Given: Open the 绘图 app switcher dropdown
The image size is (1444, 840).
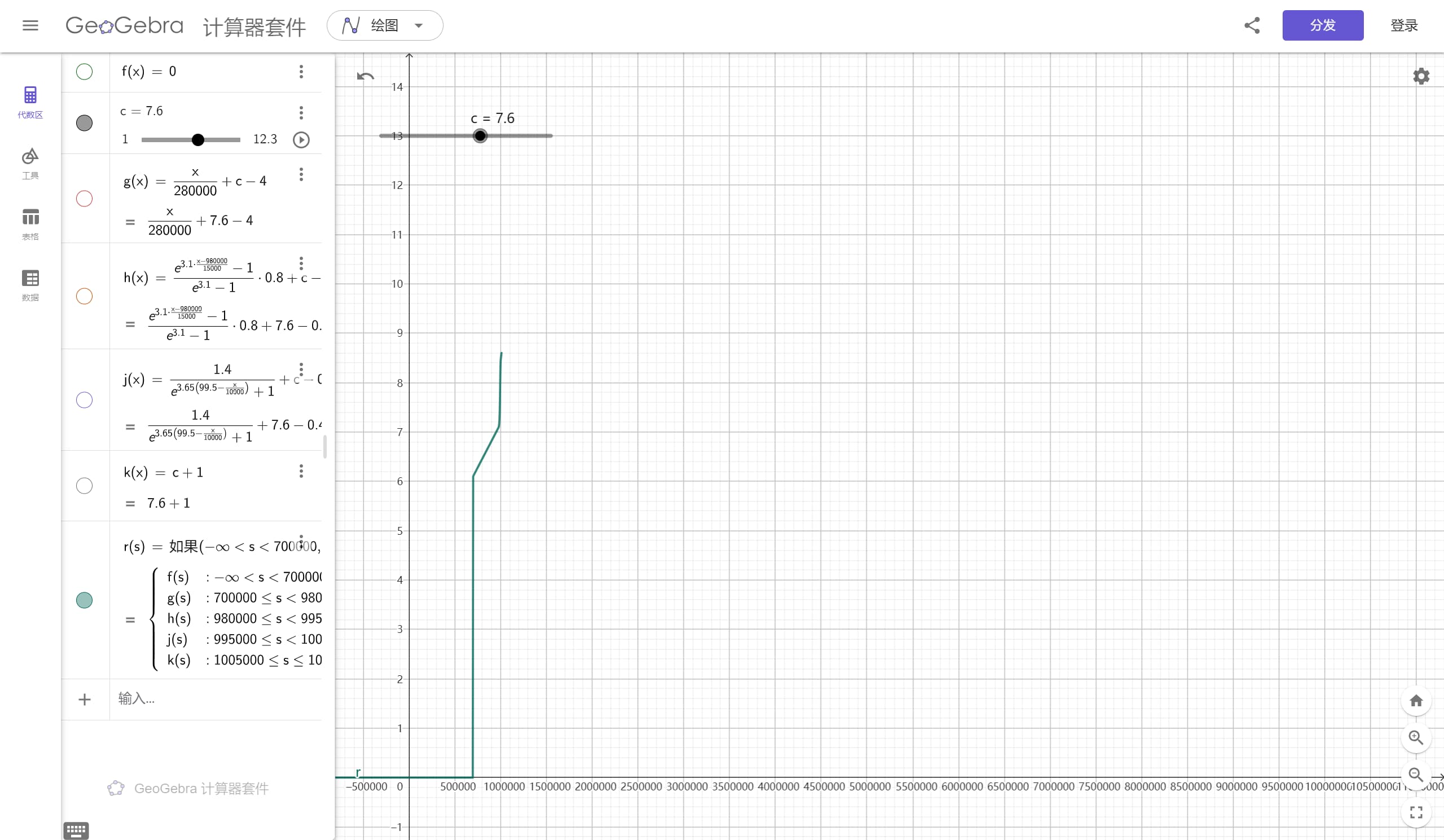Looking at the screenshot, I should tap(384, 25).
